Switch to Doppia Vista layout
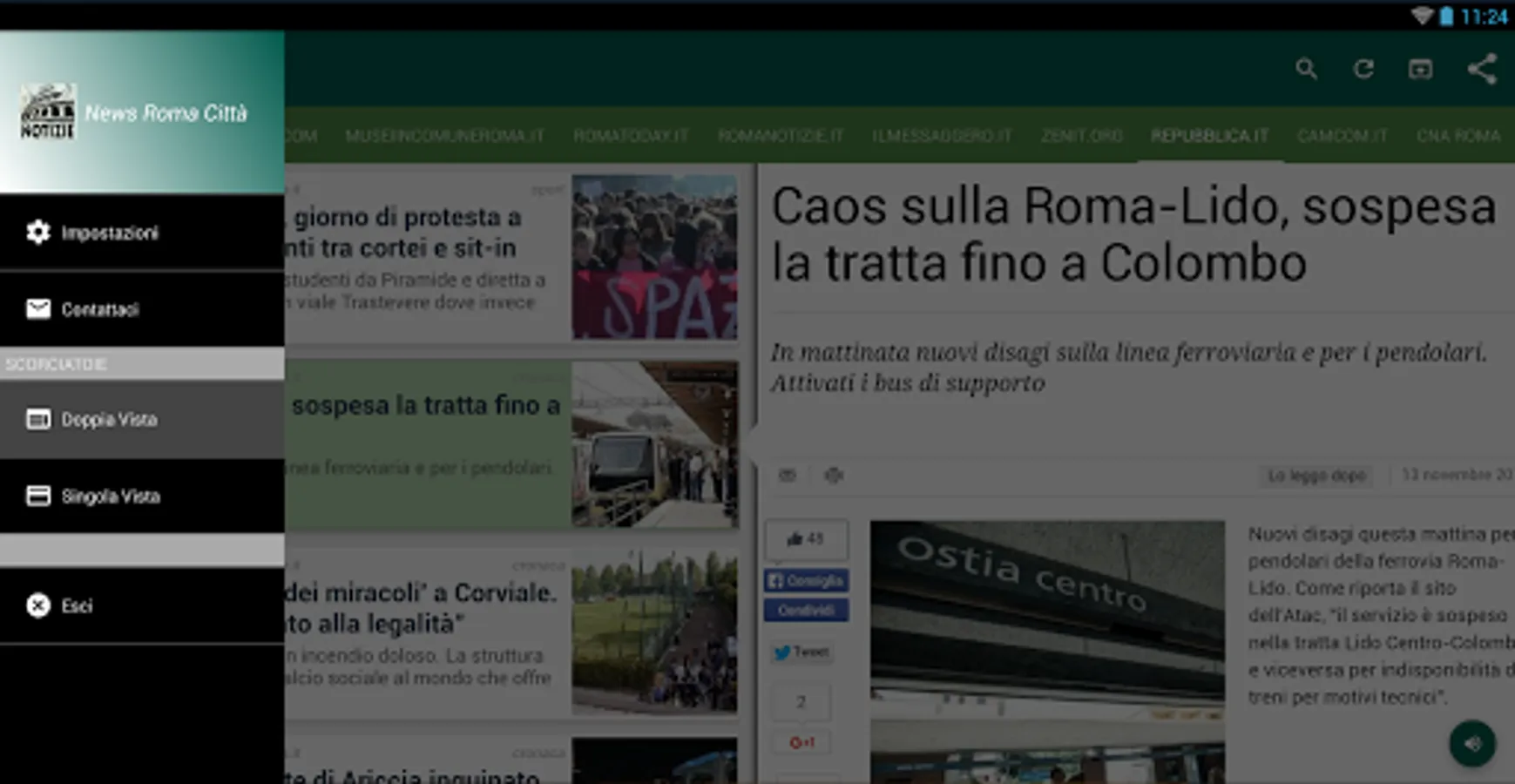1515x784 pixels. 142,420
